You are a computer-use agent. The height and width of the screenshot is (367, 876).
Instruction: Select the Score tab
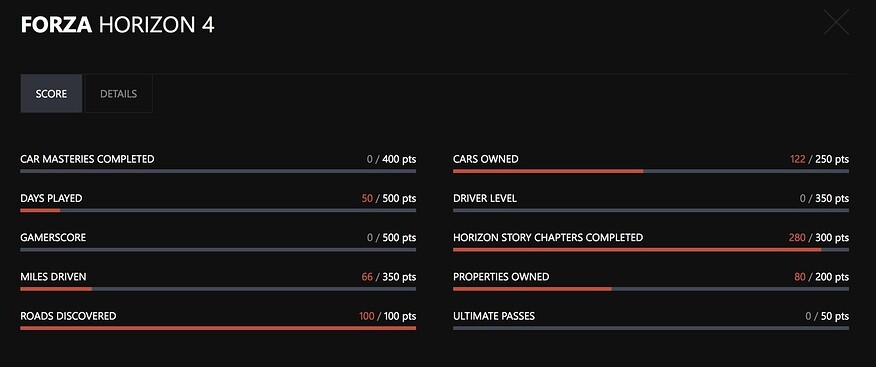click(51, 94)
